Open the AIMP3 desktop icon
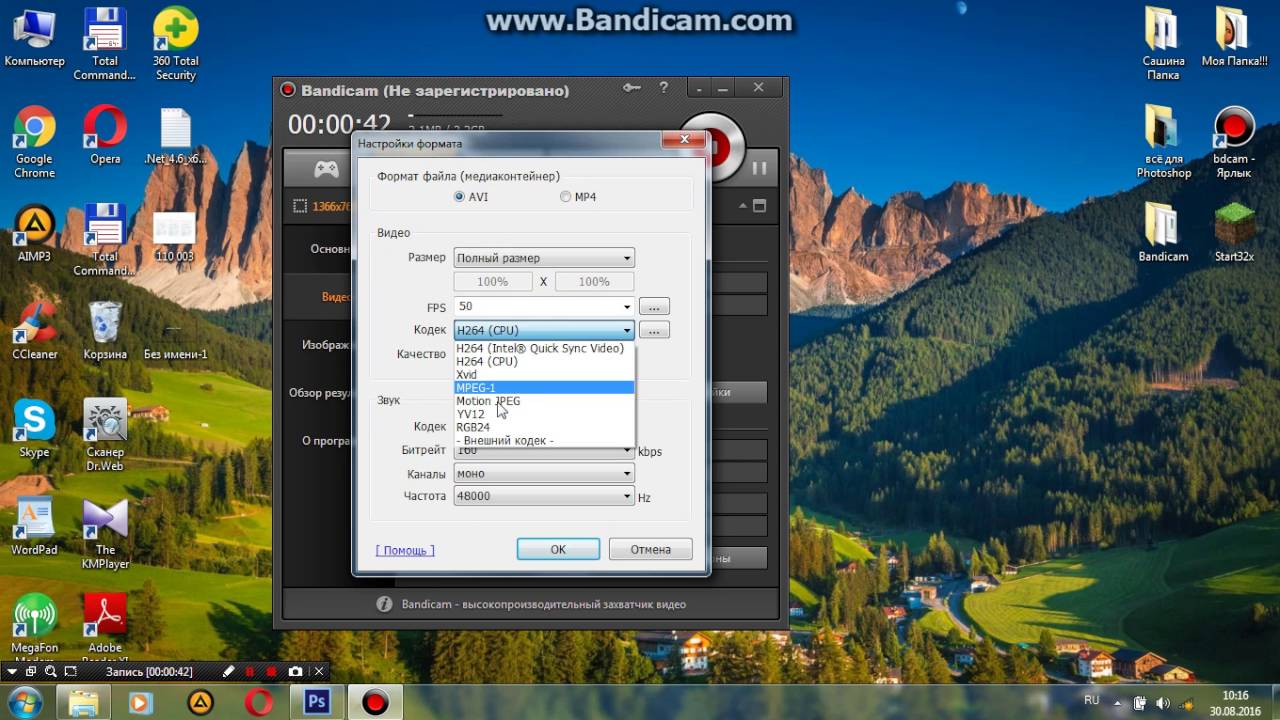 point(34,234)
